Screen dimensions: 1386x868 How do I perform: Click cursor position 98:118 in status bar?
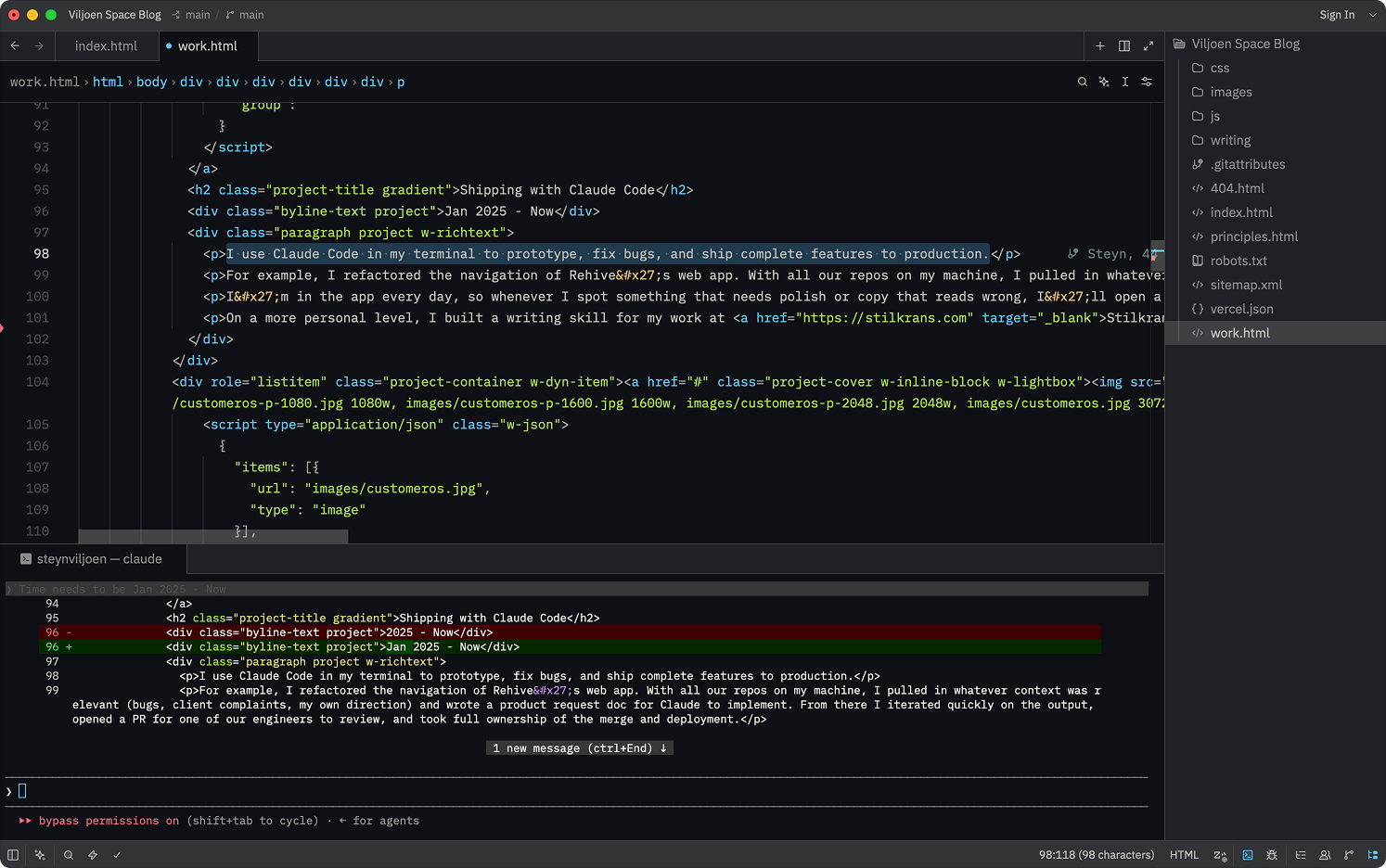pyautogui.click(x=1097, y=855)
